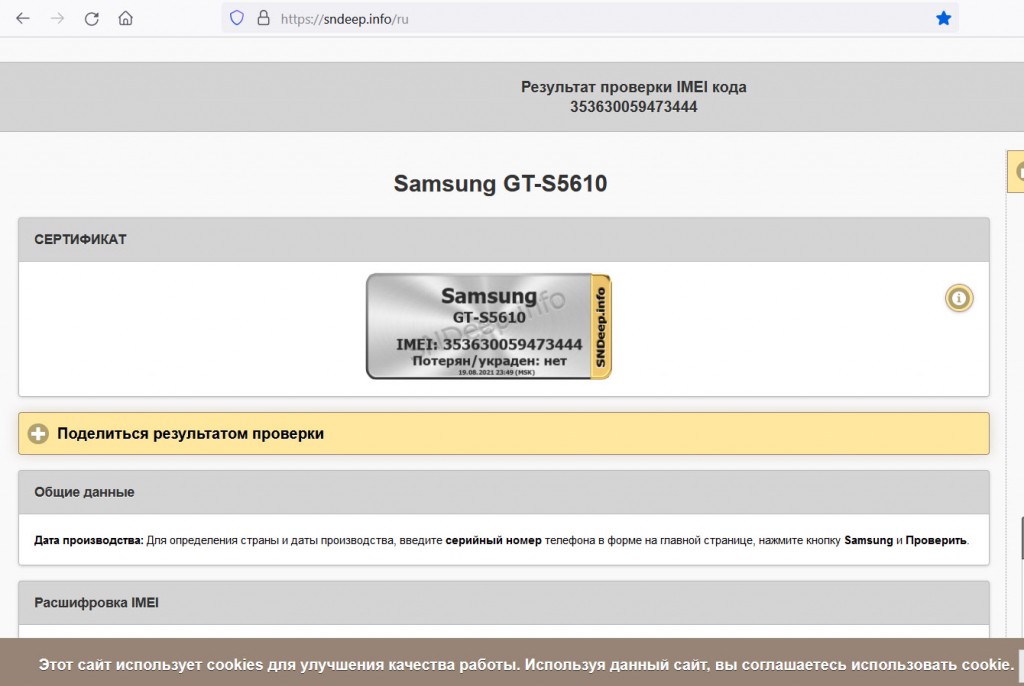Open the Samsung GT-S5610 certificate image
This screenshot has height=686, width=1024.
[488, 327]
